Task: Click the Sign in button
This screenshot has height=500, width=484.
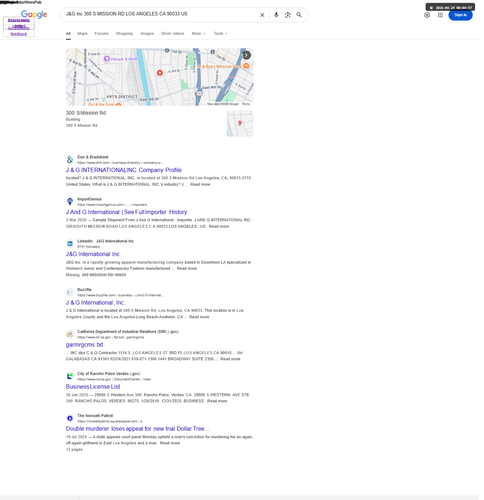Action: pos(460,15)
